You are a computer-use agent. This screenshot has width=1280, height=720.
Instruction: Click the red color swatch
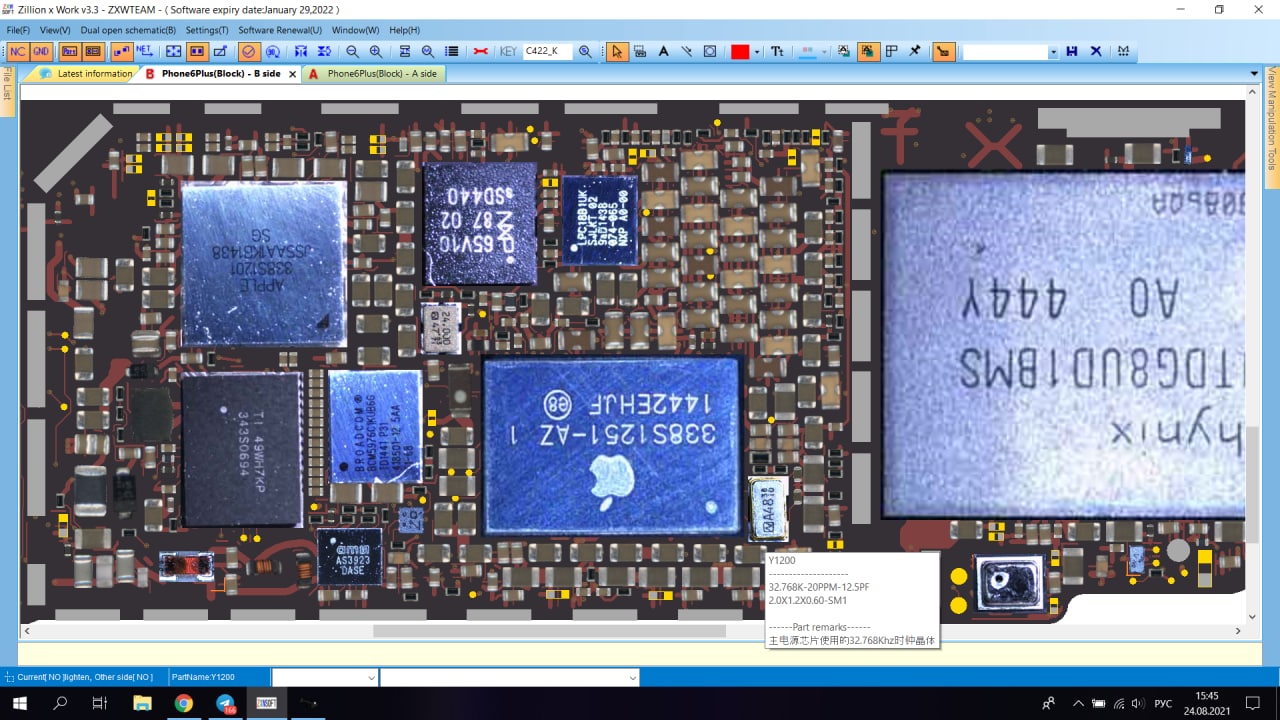click(x=740, y=52)
